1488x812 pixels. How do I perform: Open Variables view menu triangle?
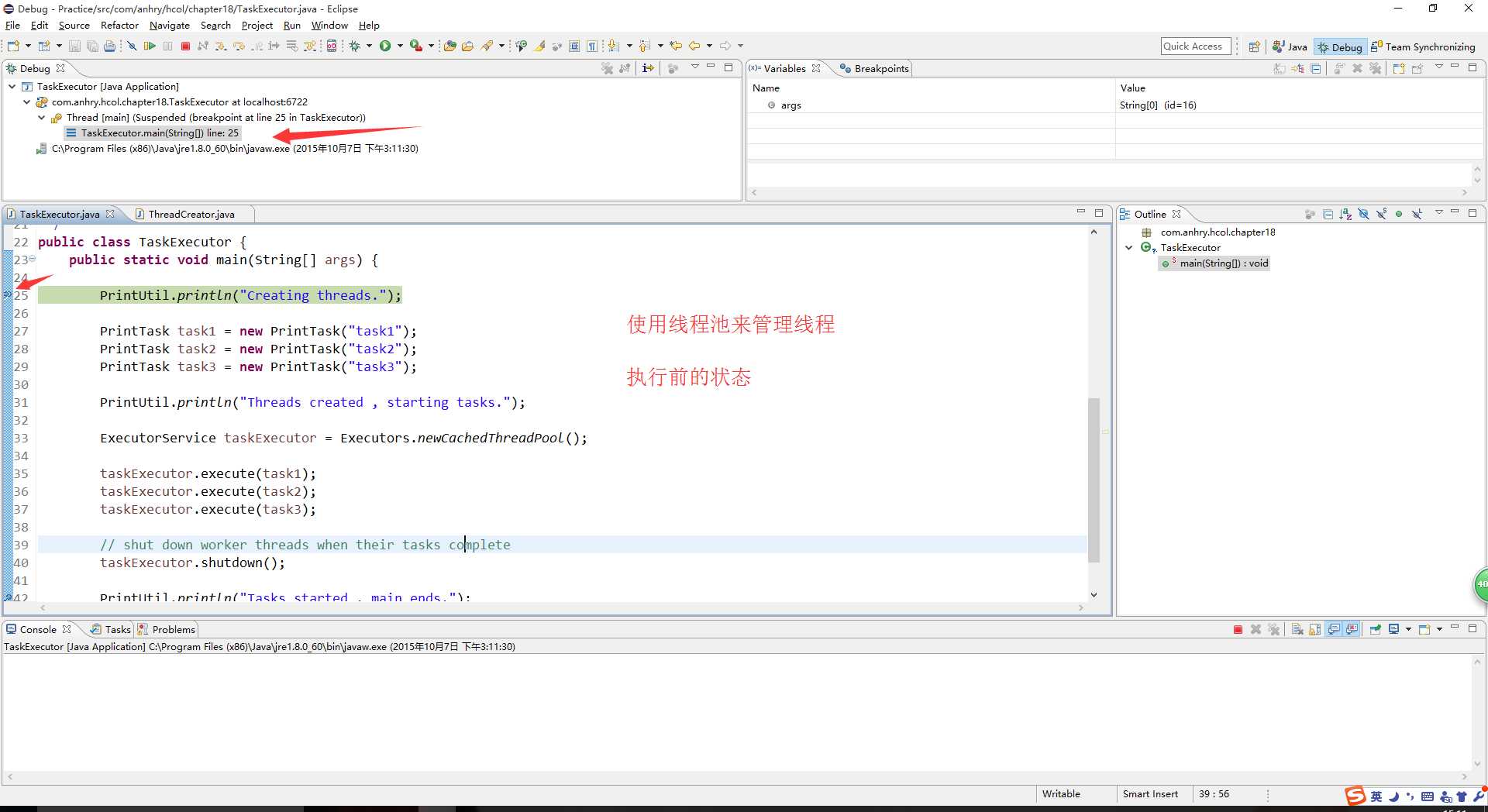pyautogui.click(x=1439, y=67)
